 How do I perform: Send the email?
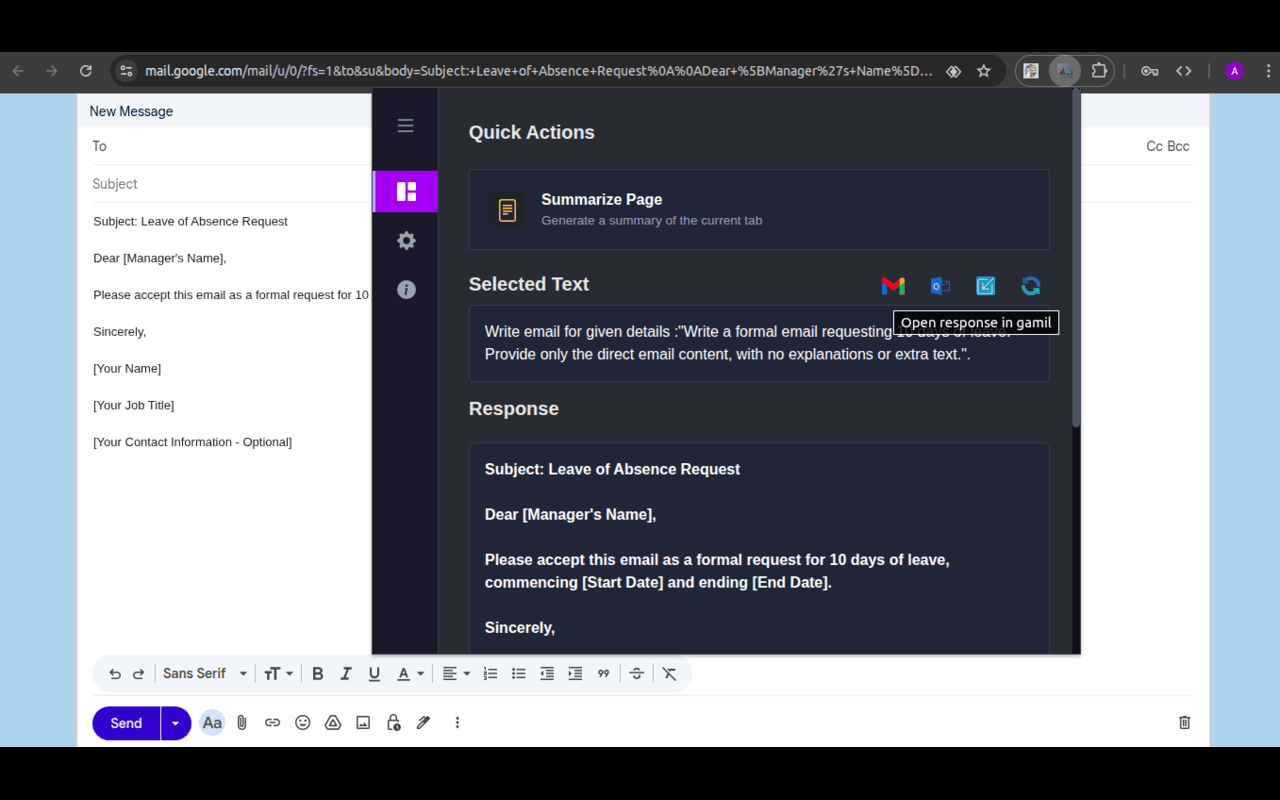[x=126, y=723]
